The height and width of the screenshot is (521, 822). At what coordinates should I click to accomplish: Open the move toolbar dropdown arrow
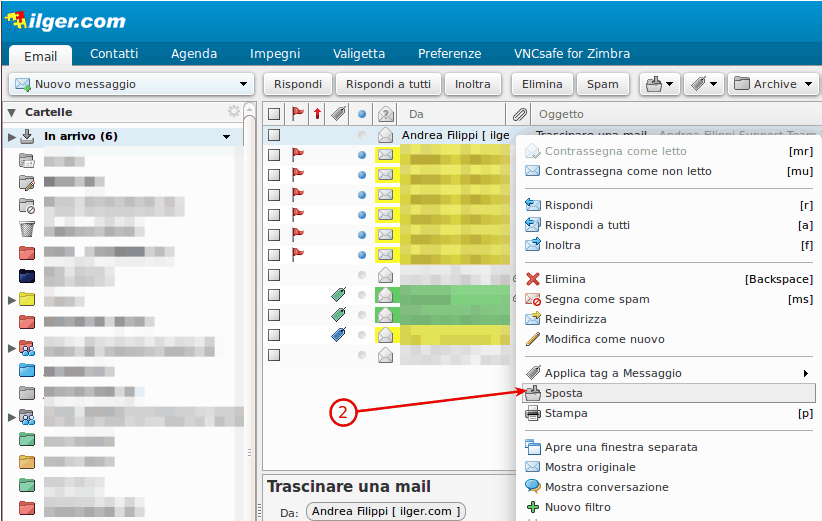coord(670,84)
